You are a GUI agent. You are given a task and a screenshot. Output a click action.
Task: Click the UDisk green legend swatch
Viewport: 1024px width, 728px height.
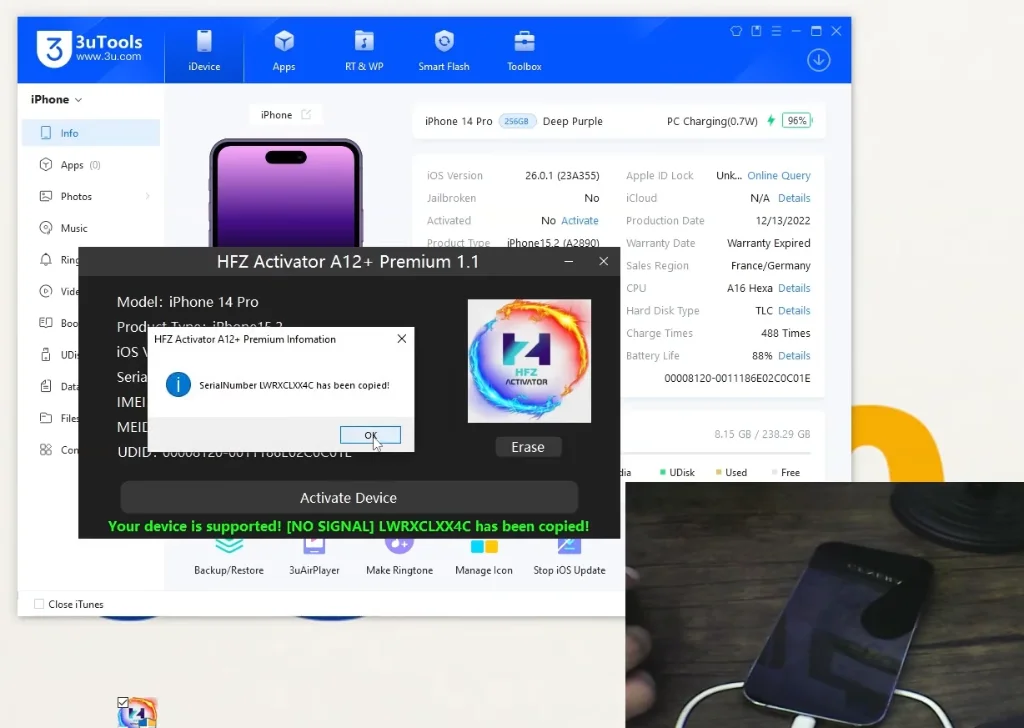(663, 472)
